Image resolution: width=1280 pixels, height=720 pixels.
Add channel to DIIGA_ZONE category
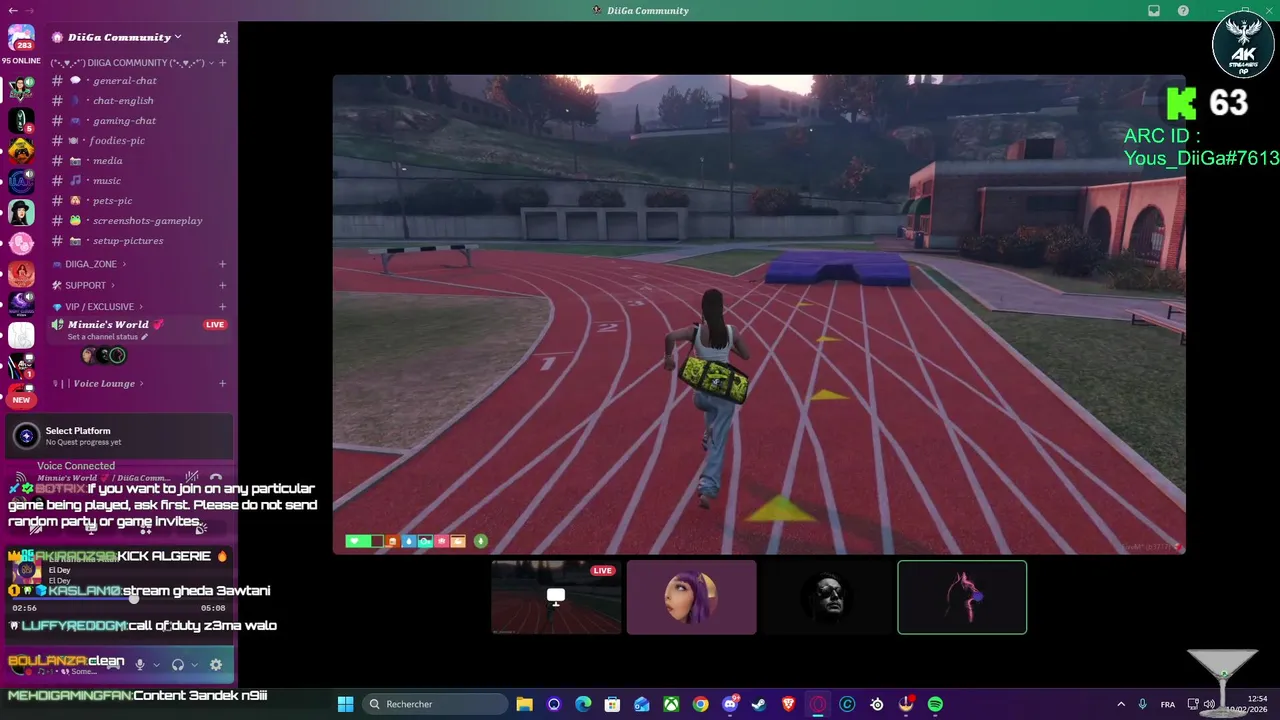pos(222,264)
